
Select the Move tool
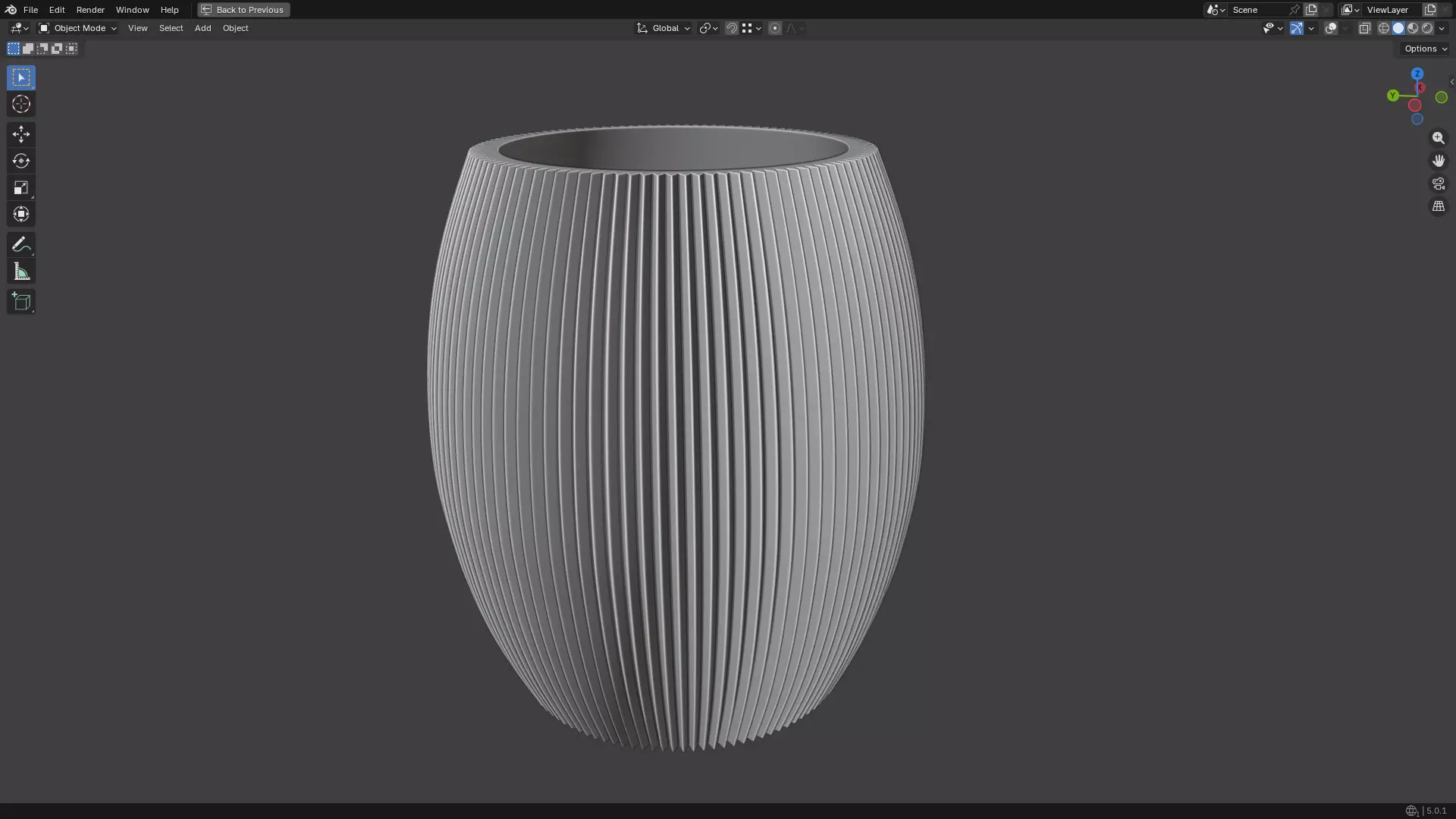click(21, 135)
